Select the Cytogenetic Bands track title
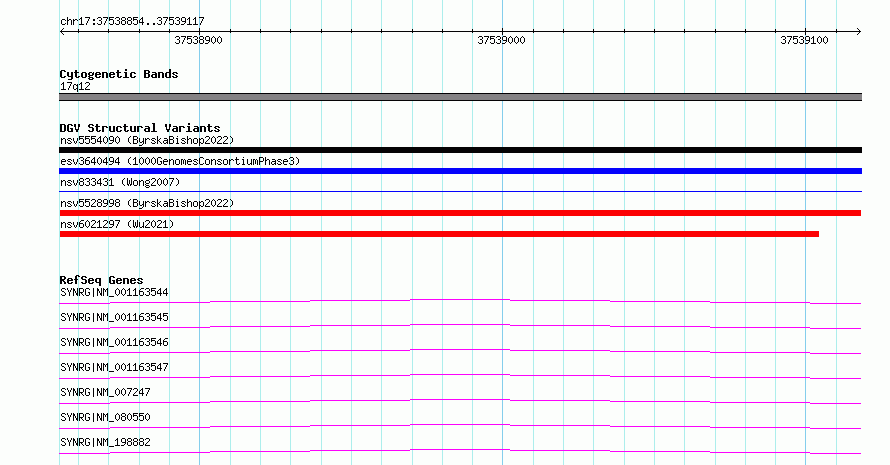890x465 pixels. pyautogui.click(x=119, y=74)
